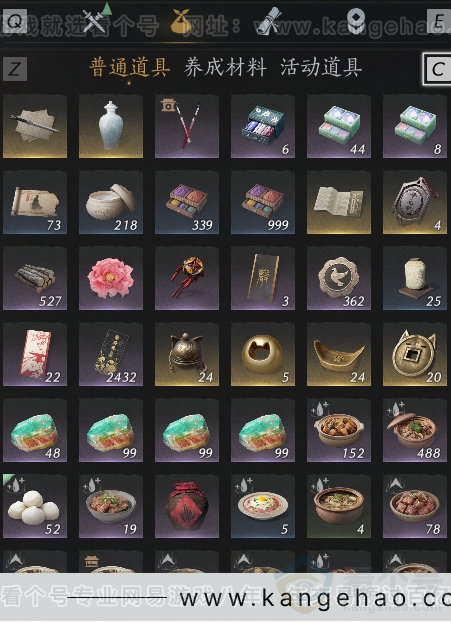Select the coin stack currency icon
Screen dimensions: 451x622
tap(356, 21)
